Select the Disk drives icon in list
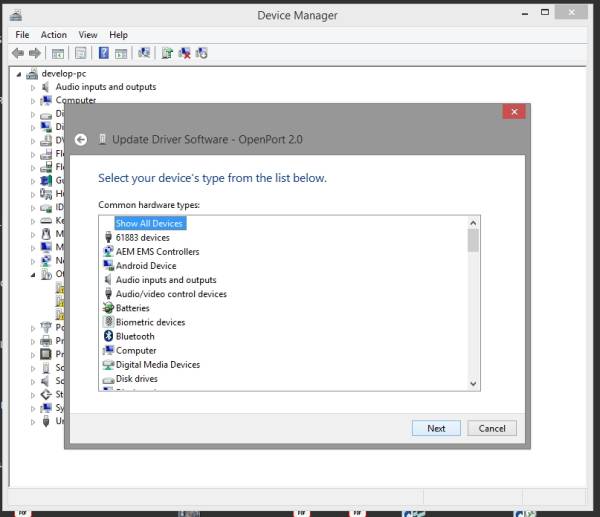 pyautogui.click(x=108, y=380)
